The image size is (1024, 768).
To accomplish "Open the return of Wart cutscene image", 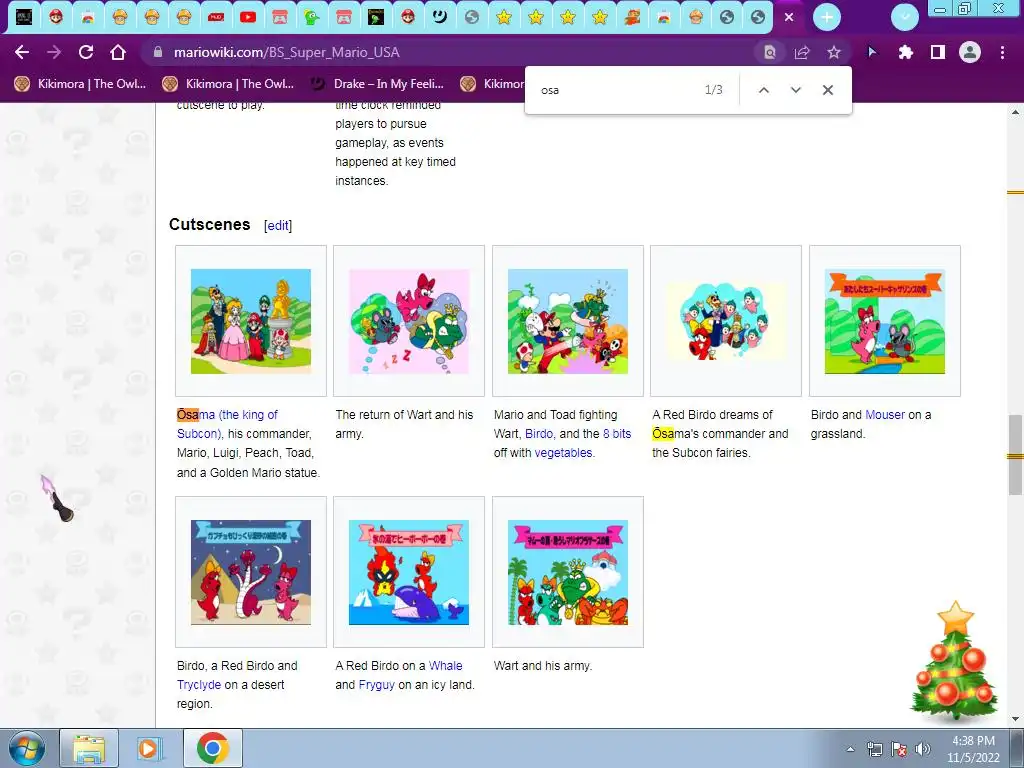I will 409,321.
